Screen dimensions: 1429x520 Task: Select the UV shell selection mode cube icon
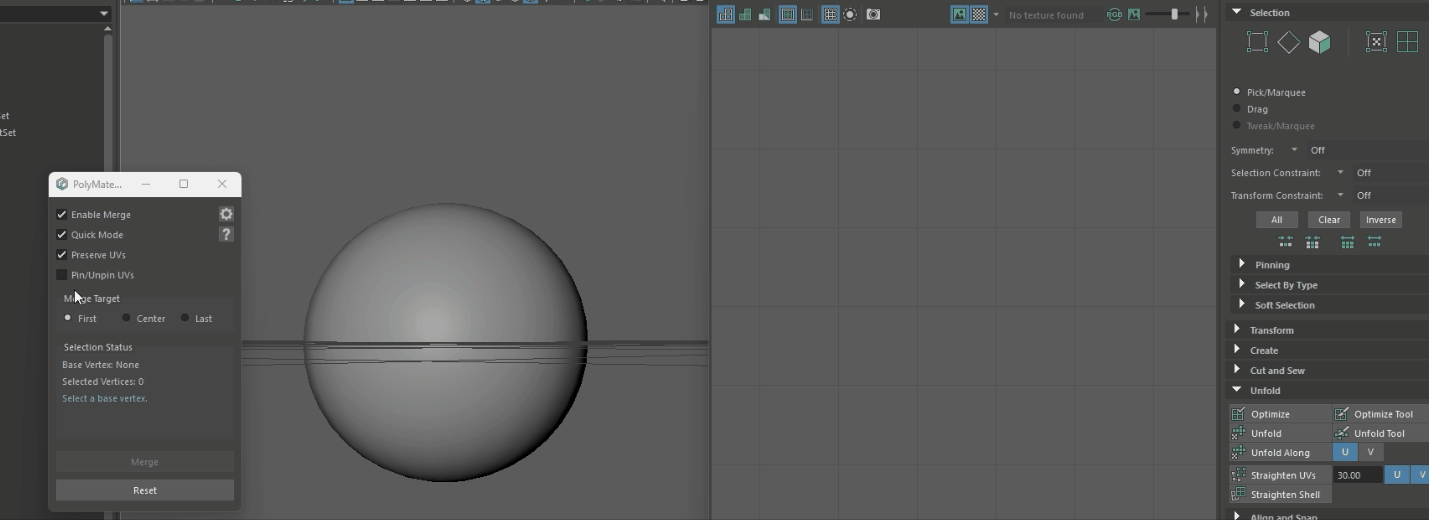coord(1320,42)
